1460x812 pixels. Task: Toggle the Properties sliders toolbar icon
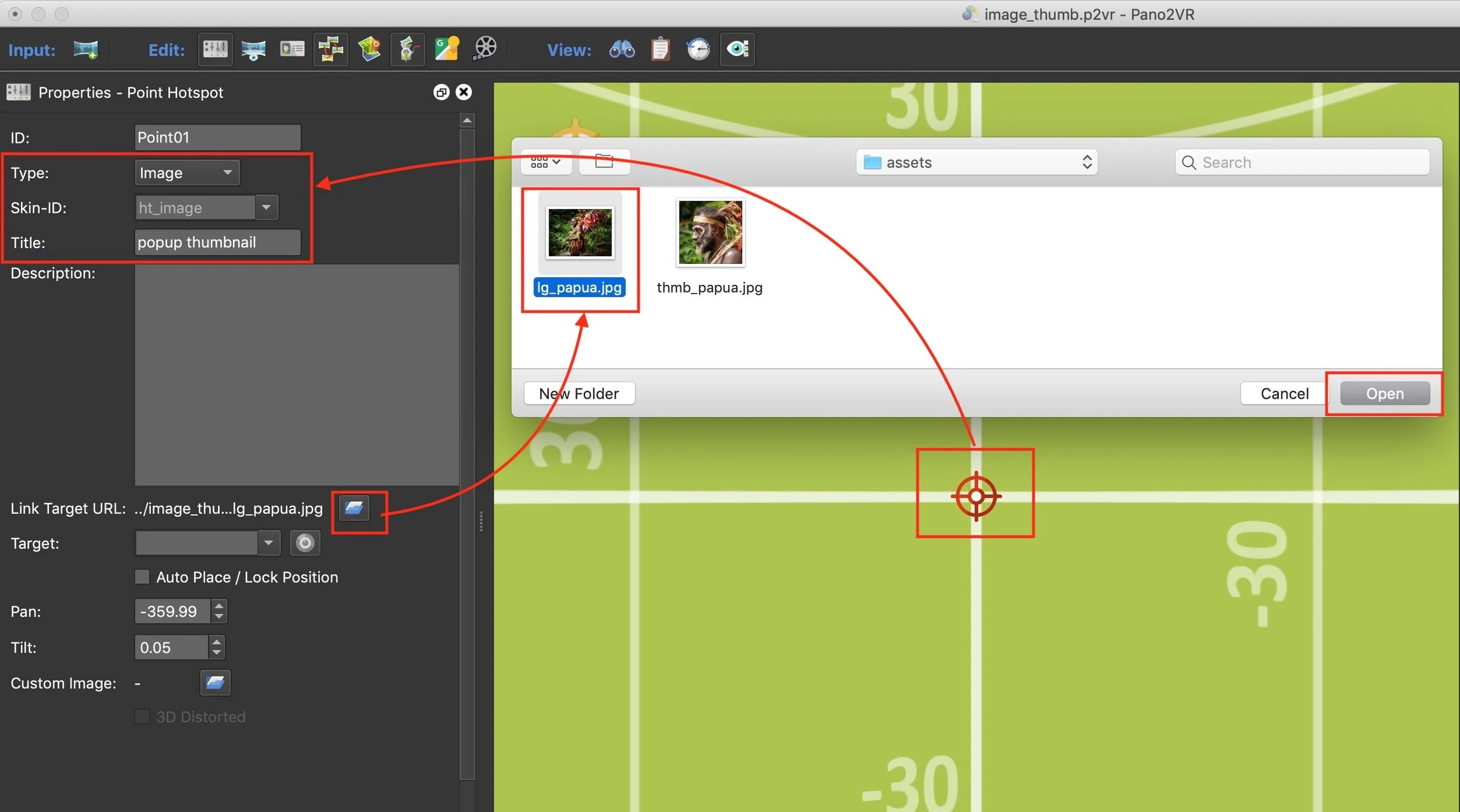tap(215, 50)
